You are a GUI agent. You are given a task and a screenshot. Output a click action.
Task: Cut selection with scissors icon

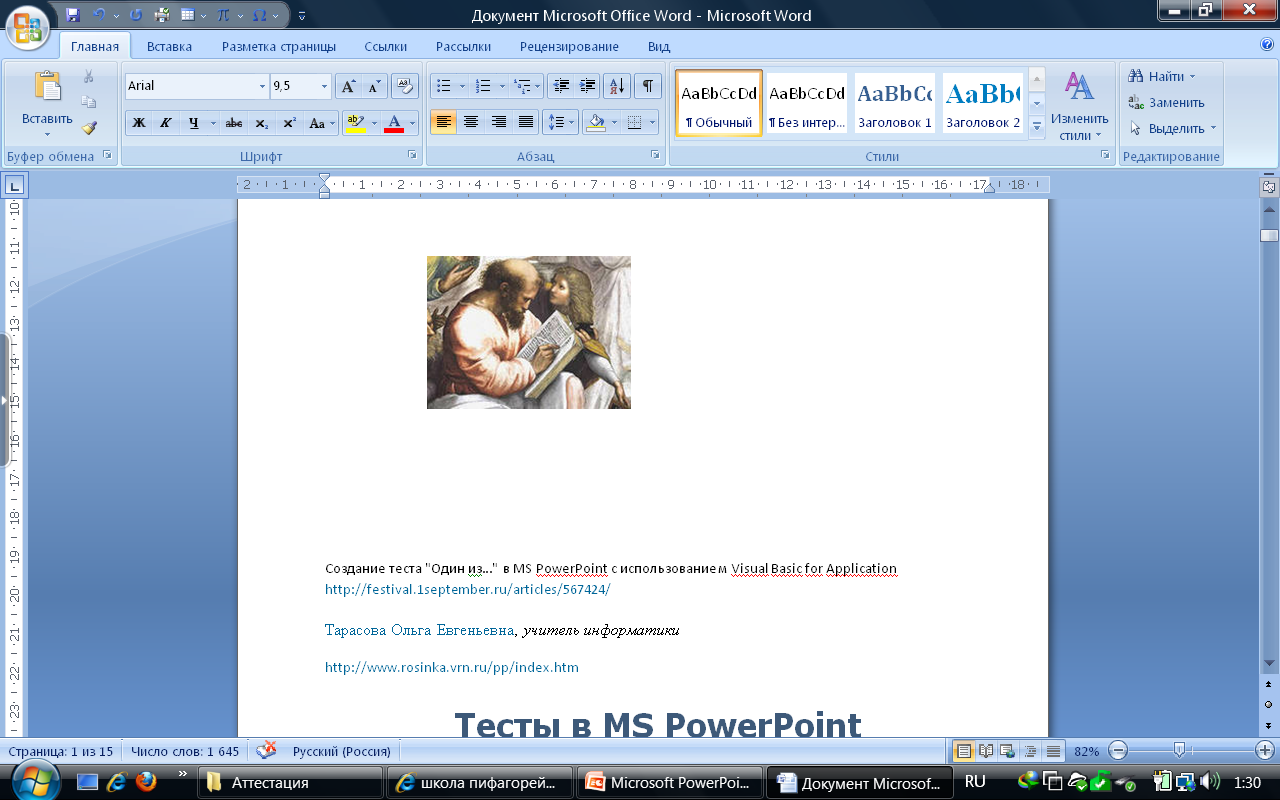tap(89, 77)
